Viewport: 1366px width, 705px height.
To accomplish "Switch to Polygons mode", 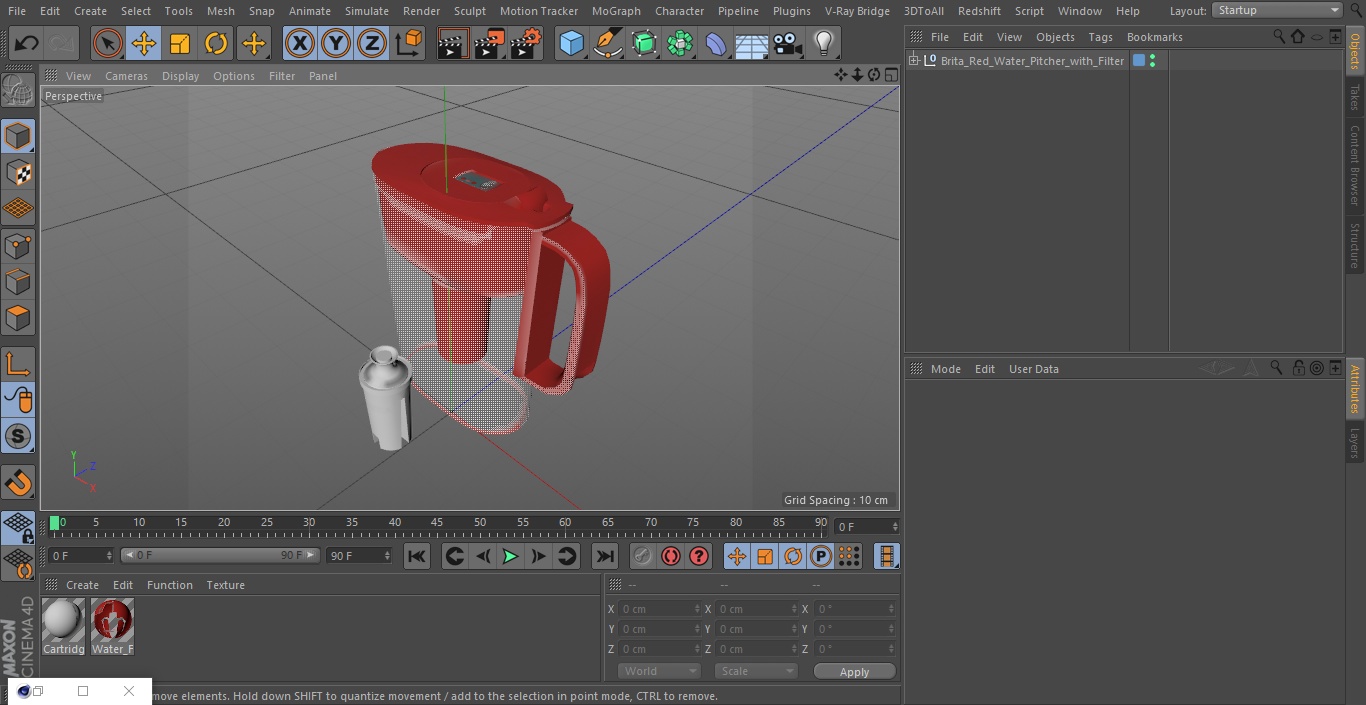I will tap(18, 318).
